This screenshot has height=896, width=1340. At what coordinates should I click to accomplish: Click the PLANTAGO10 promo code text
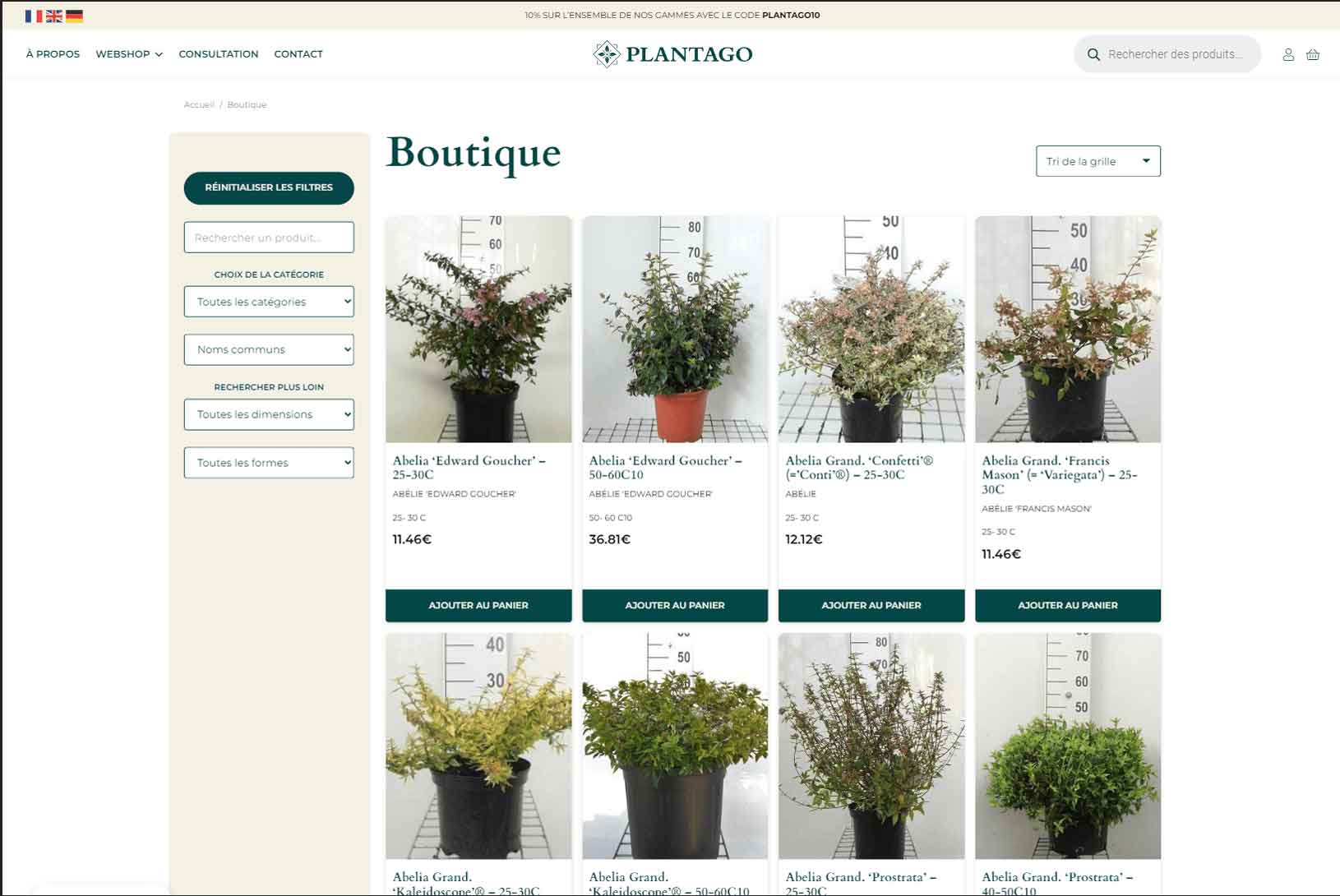(791, 16)
